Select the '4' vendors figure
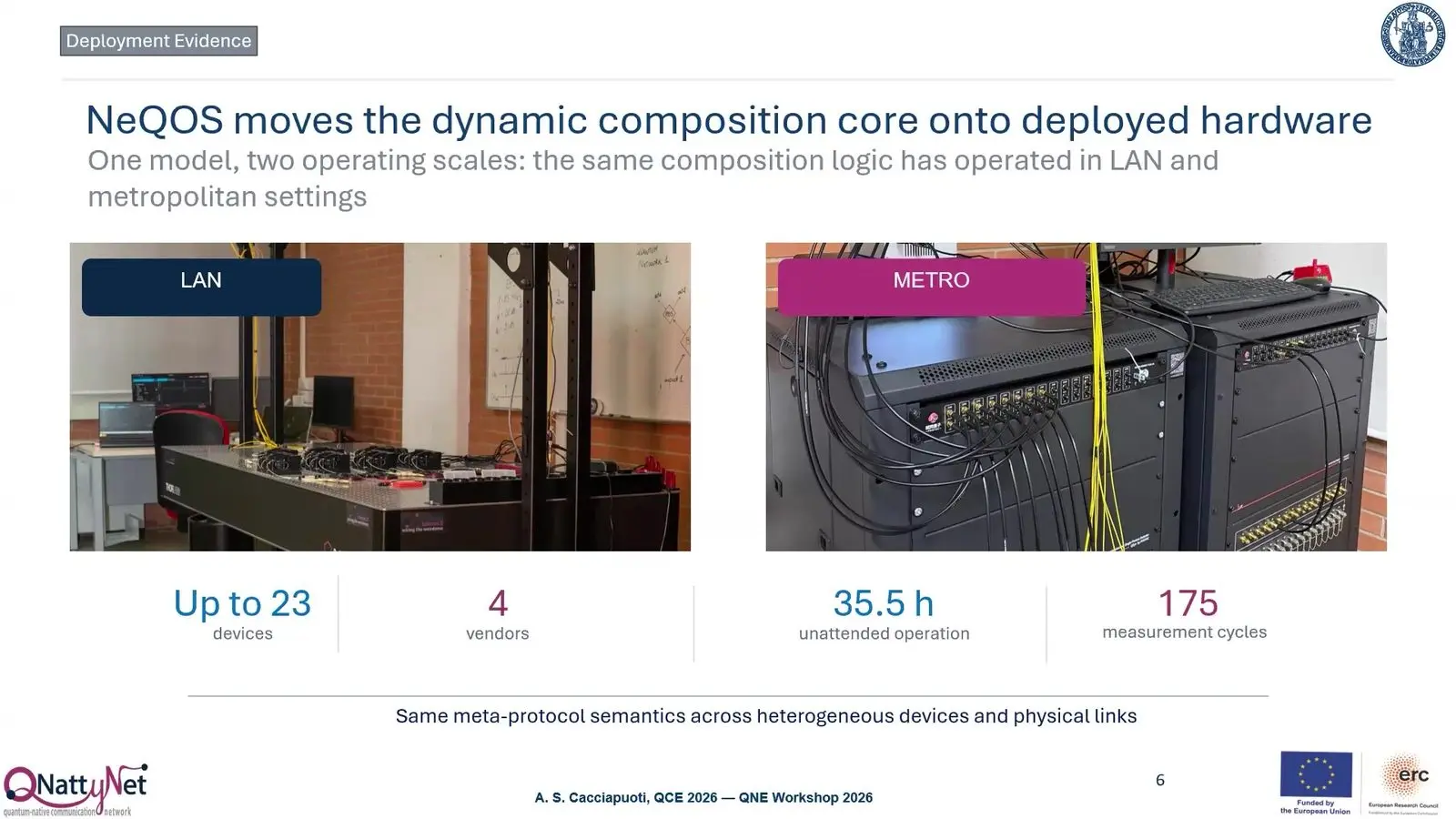1456x819 pixels. 498,603
